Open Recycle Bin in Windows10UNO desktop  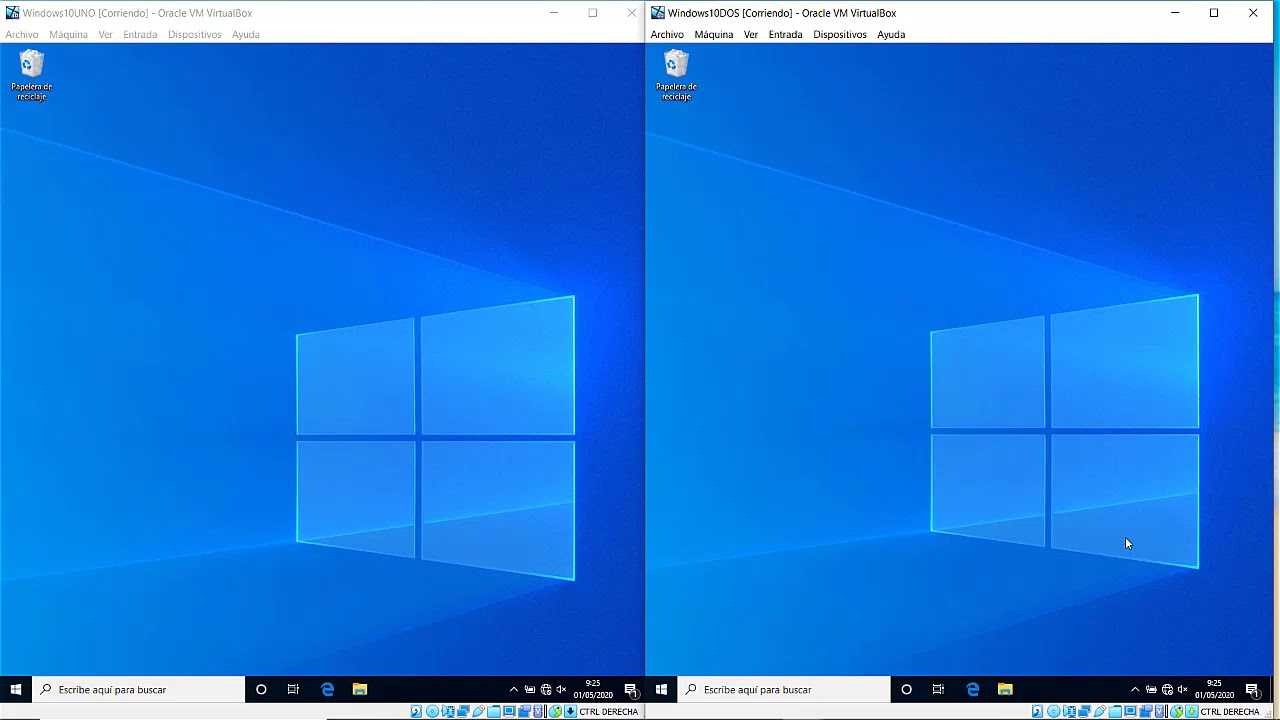32,75
